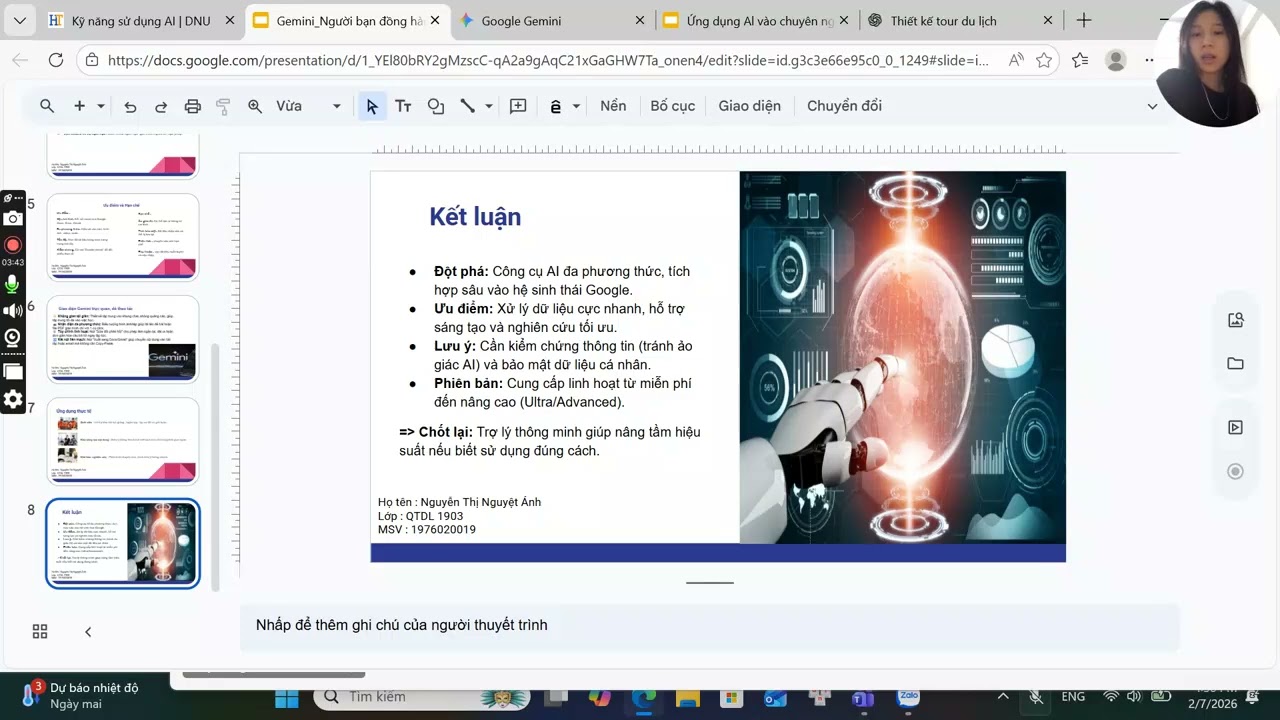Open browser tab search dropdown
This screenshot has width=1280, height=720.
[x=19, y=20]
